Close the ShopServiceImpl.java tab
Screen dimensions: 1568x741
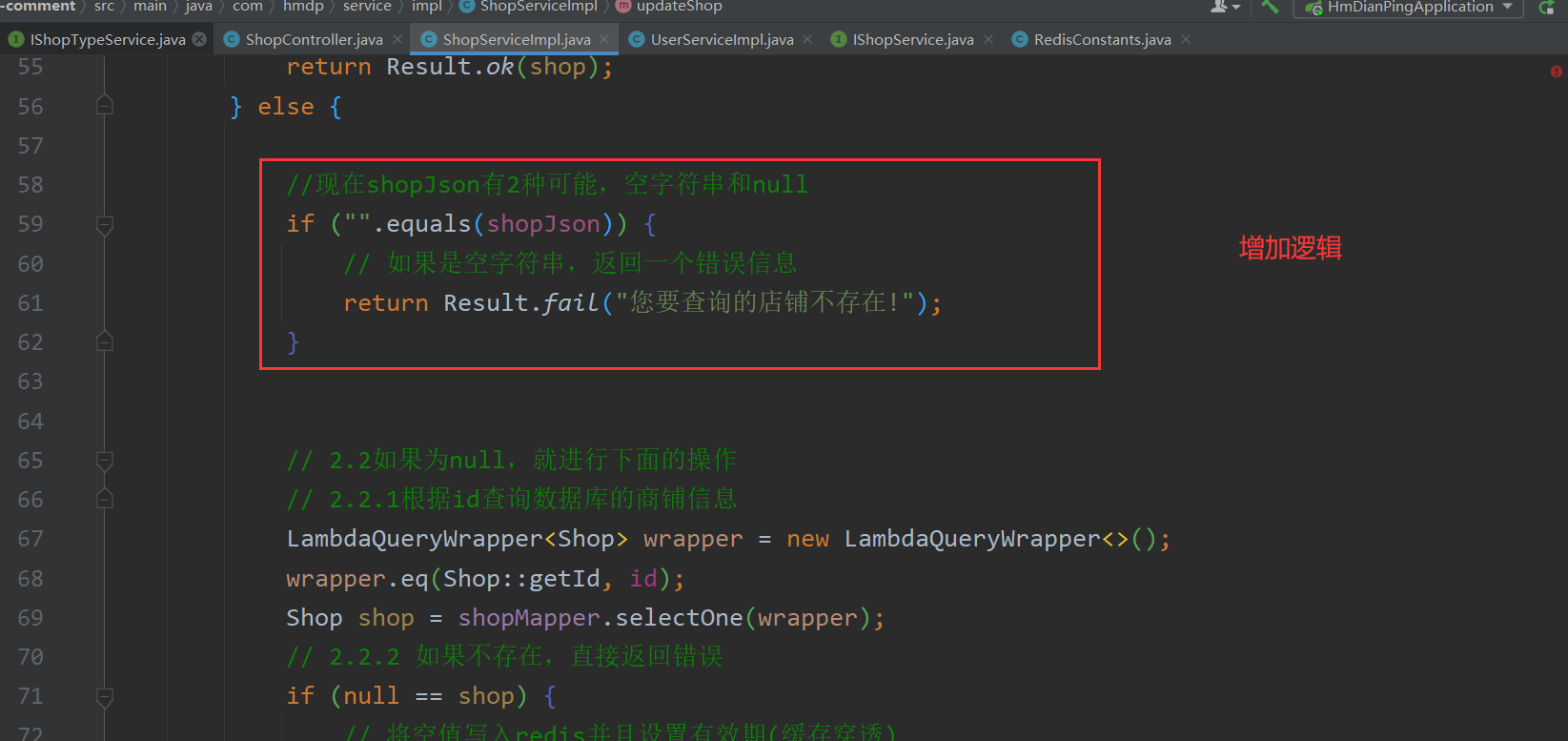(x=604, y=39)
